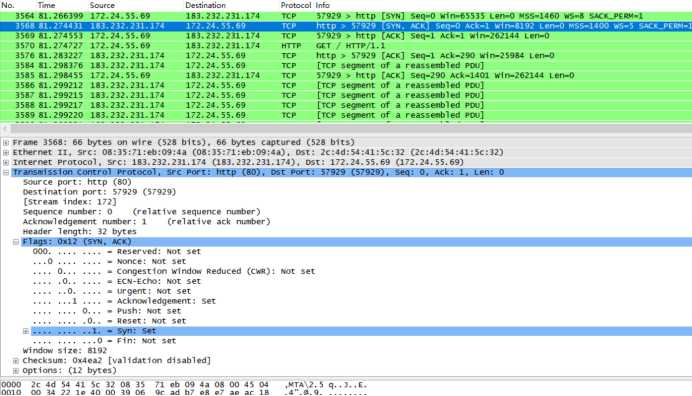Select the Stream index: 172 field
Screen dimensions: 692x396
(70, 202)
